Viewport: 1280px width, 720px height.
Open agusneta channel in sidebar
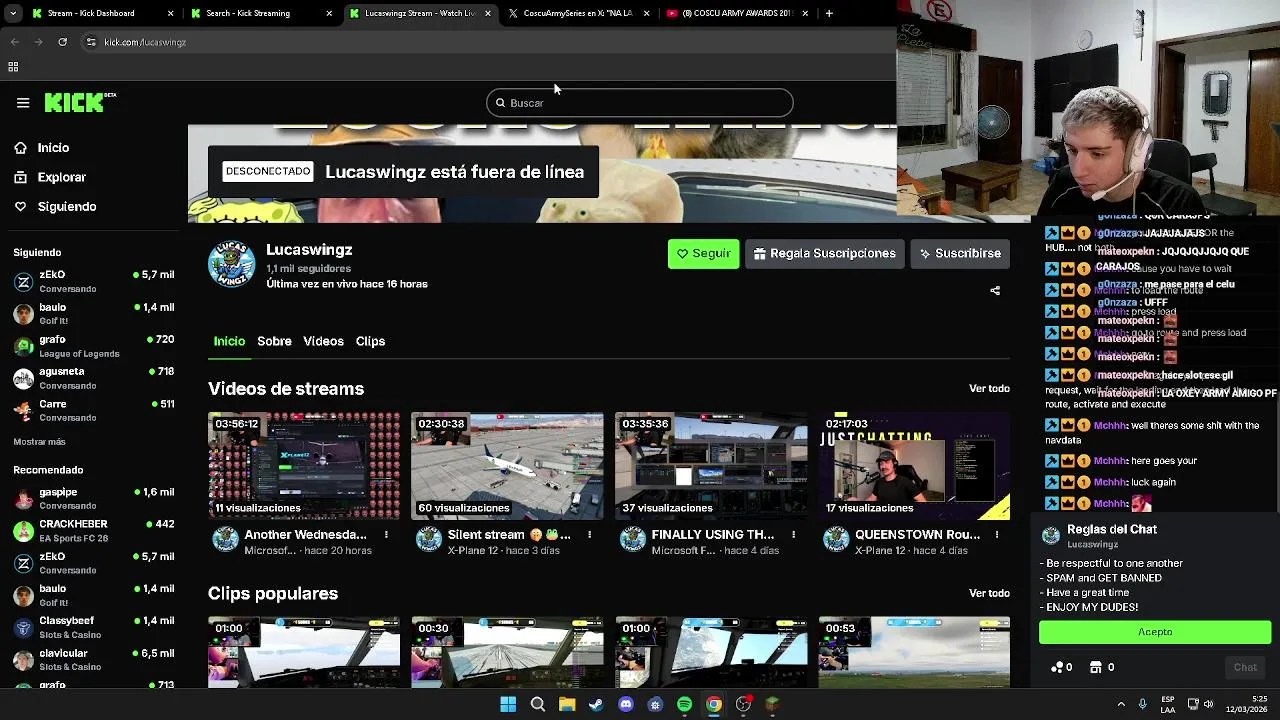(x=93, y=378)
